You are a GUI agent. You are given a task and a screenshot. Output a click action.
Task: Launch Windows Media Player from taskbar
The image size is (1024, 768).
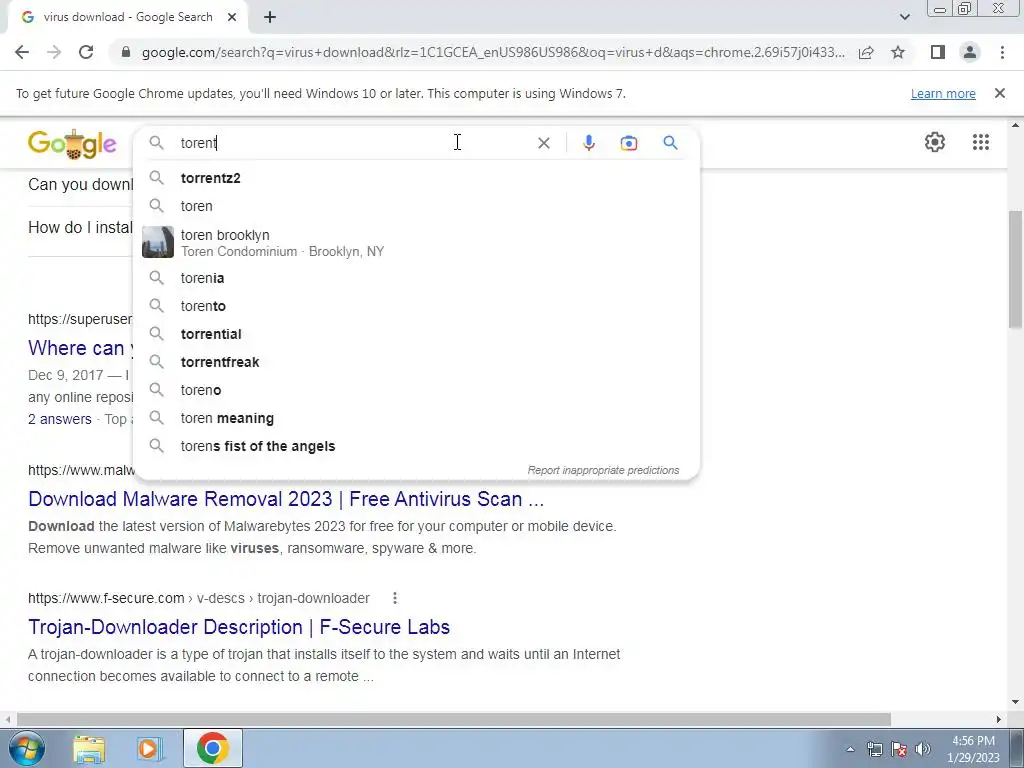pyautogui.click(x=150, y=749)
